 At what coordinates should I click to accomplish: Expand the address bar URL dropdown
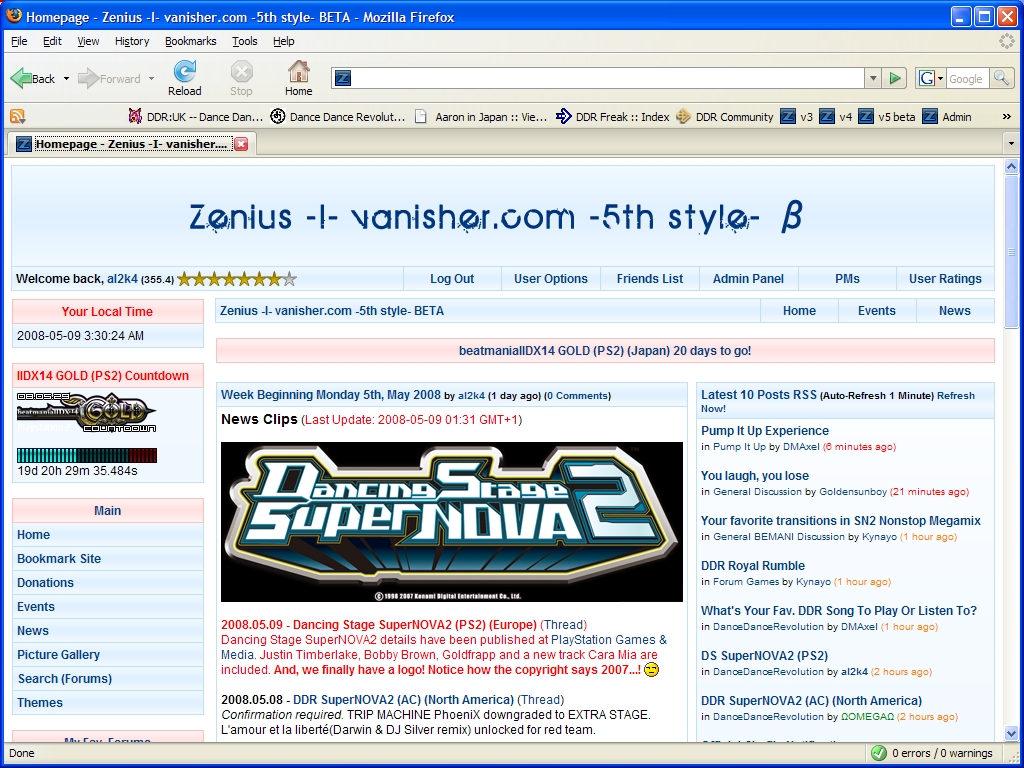tap(873, 78)
